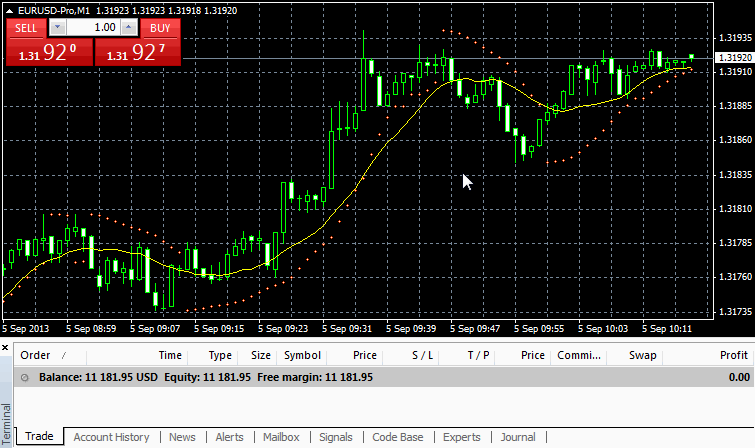Screen dimensions: 755x448
Task: Sort the trade list by Order column
Action: (x=36, y=355)
